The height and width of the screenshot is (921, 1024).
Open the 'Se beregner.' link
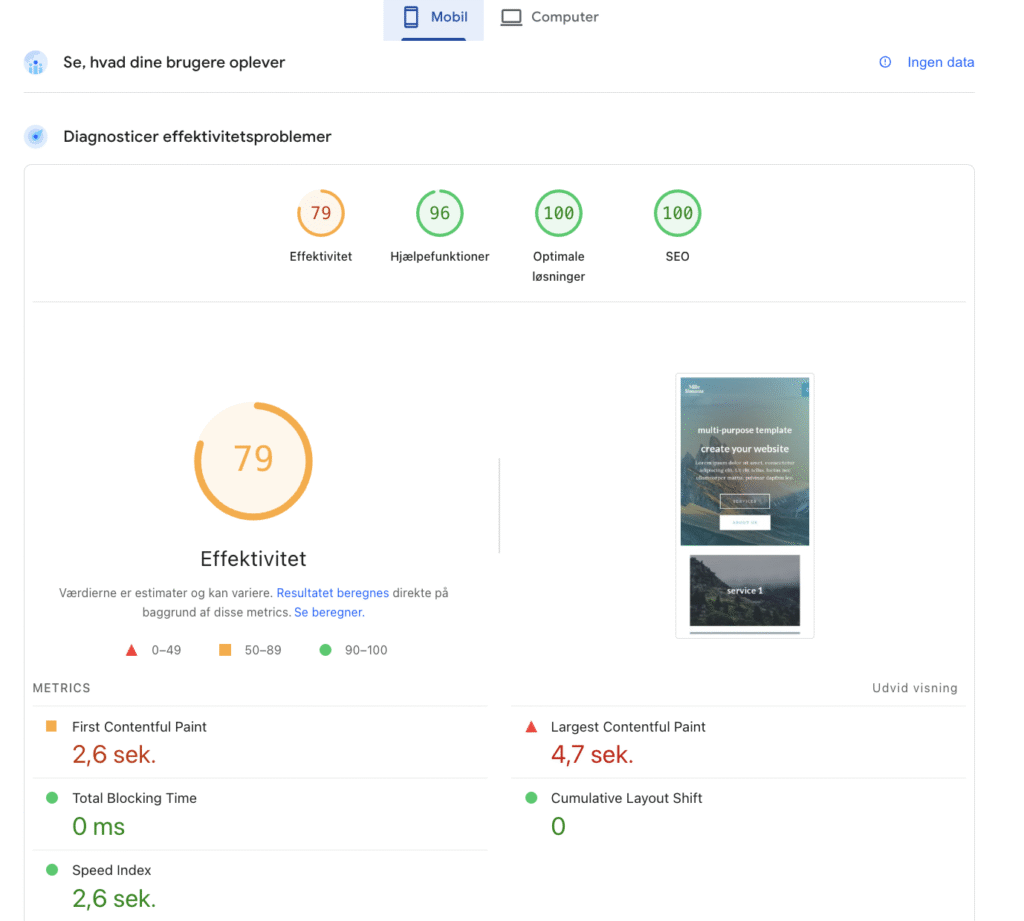pyautogui.click(x=329, y=612)
